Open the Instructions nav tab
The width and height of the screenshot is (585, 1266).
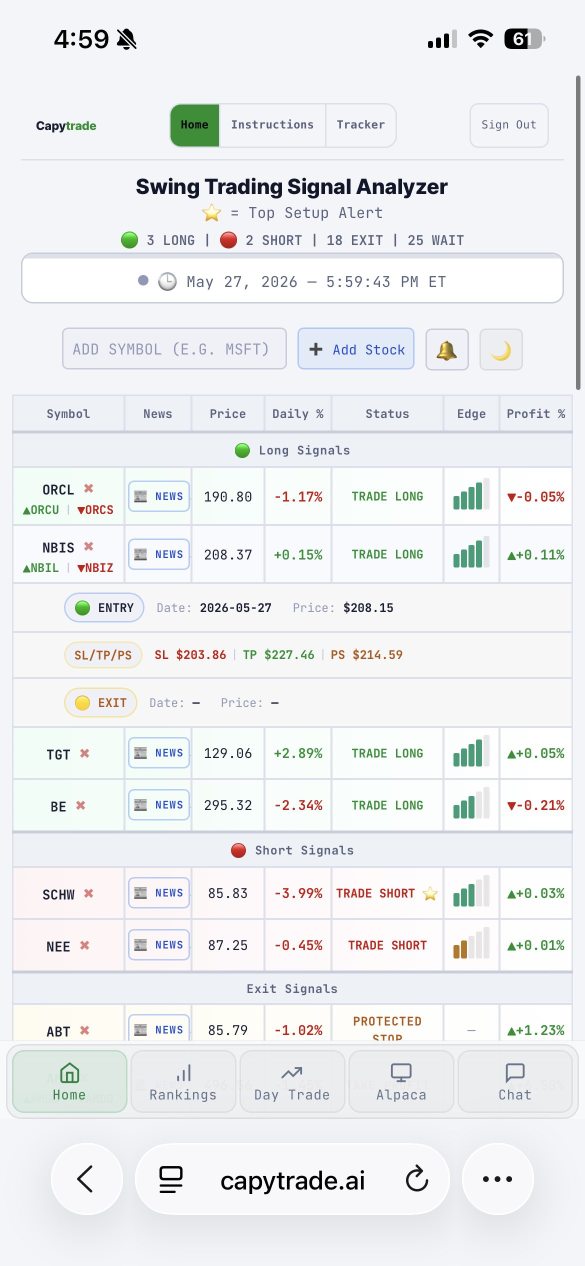pos(272,125)
